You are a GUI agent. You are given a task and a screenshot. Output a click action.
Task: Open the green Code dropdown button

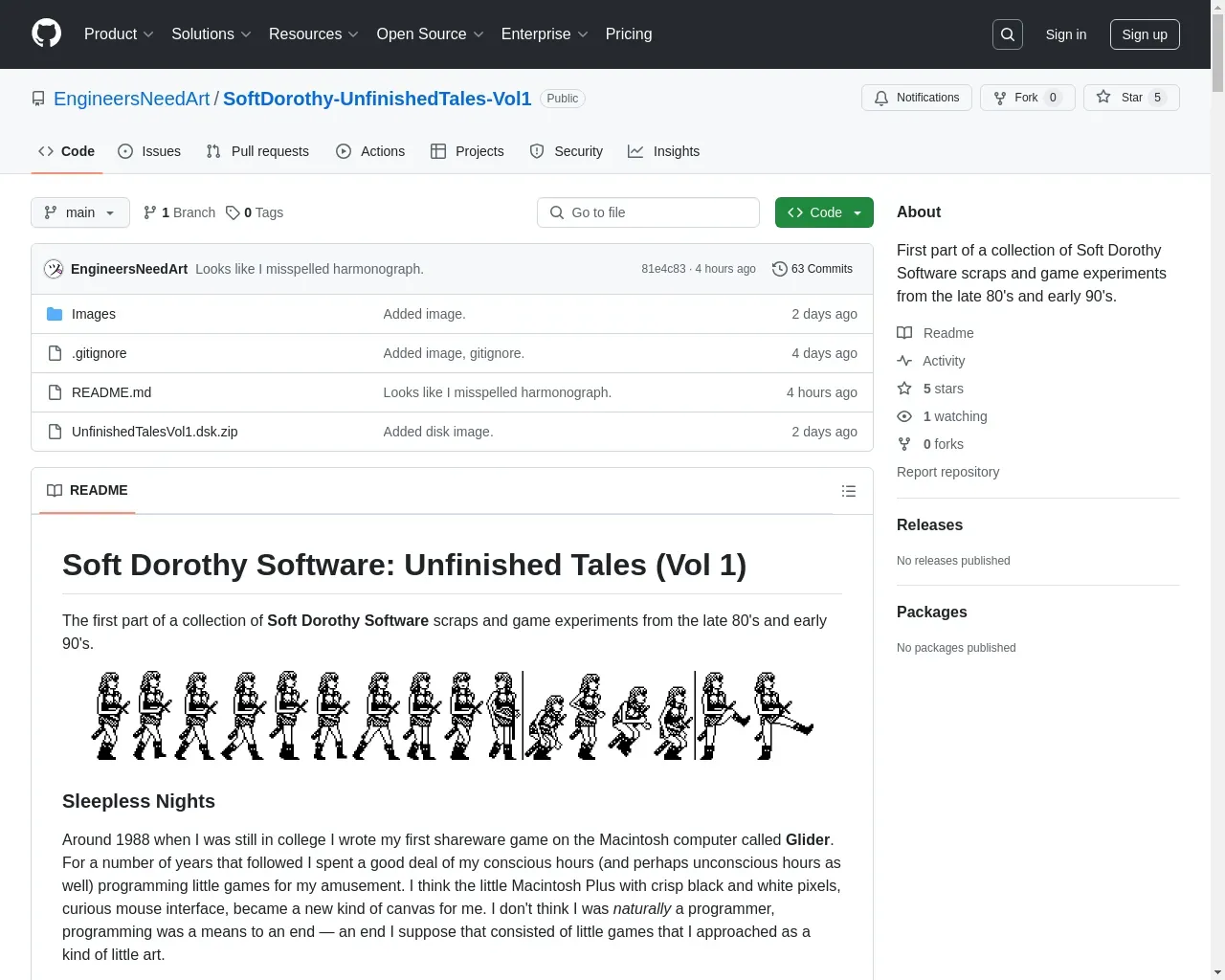click(824, 212)
